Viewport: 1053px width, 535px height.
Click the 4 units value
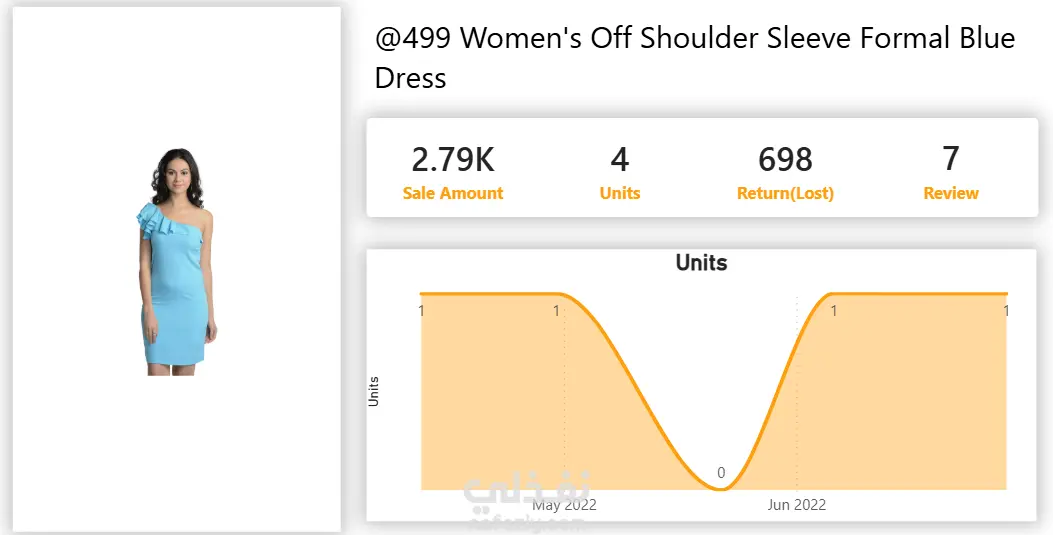click(x=619, y=160)
